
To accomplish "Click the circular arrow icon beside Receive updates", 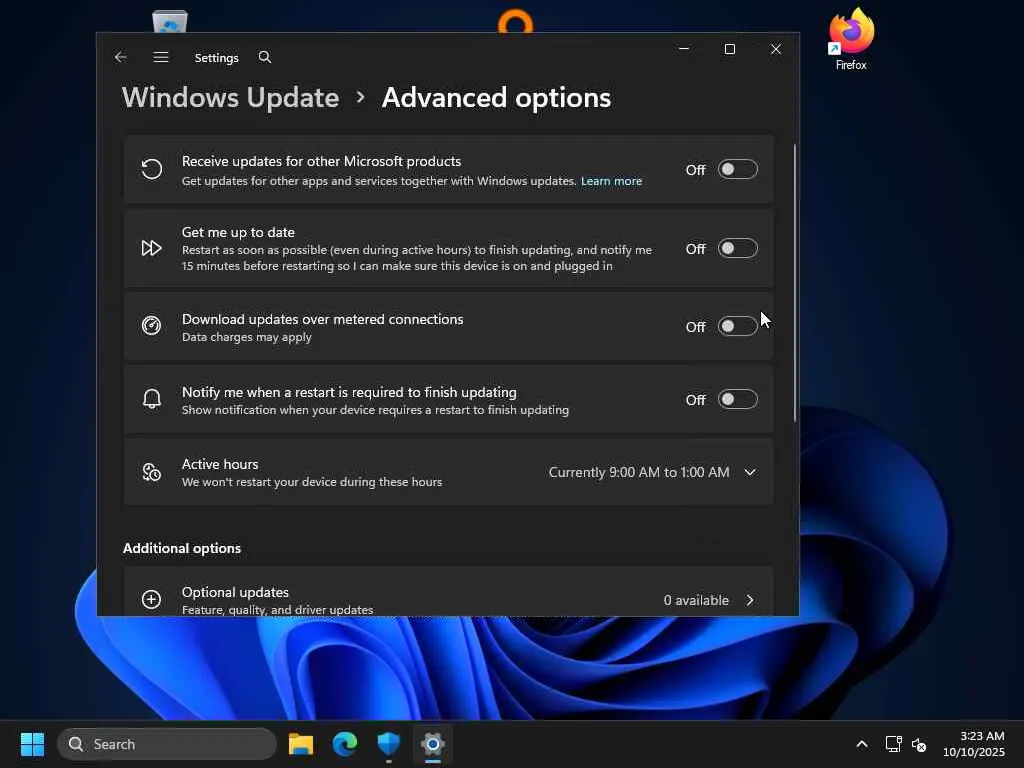I will click(152, 170).
